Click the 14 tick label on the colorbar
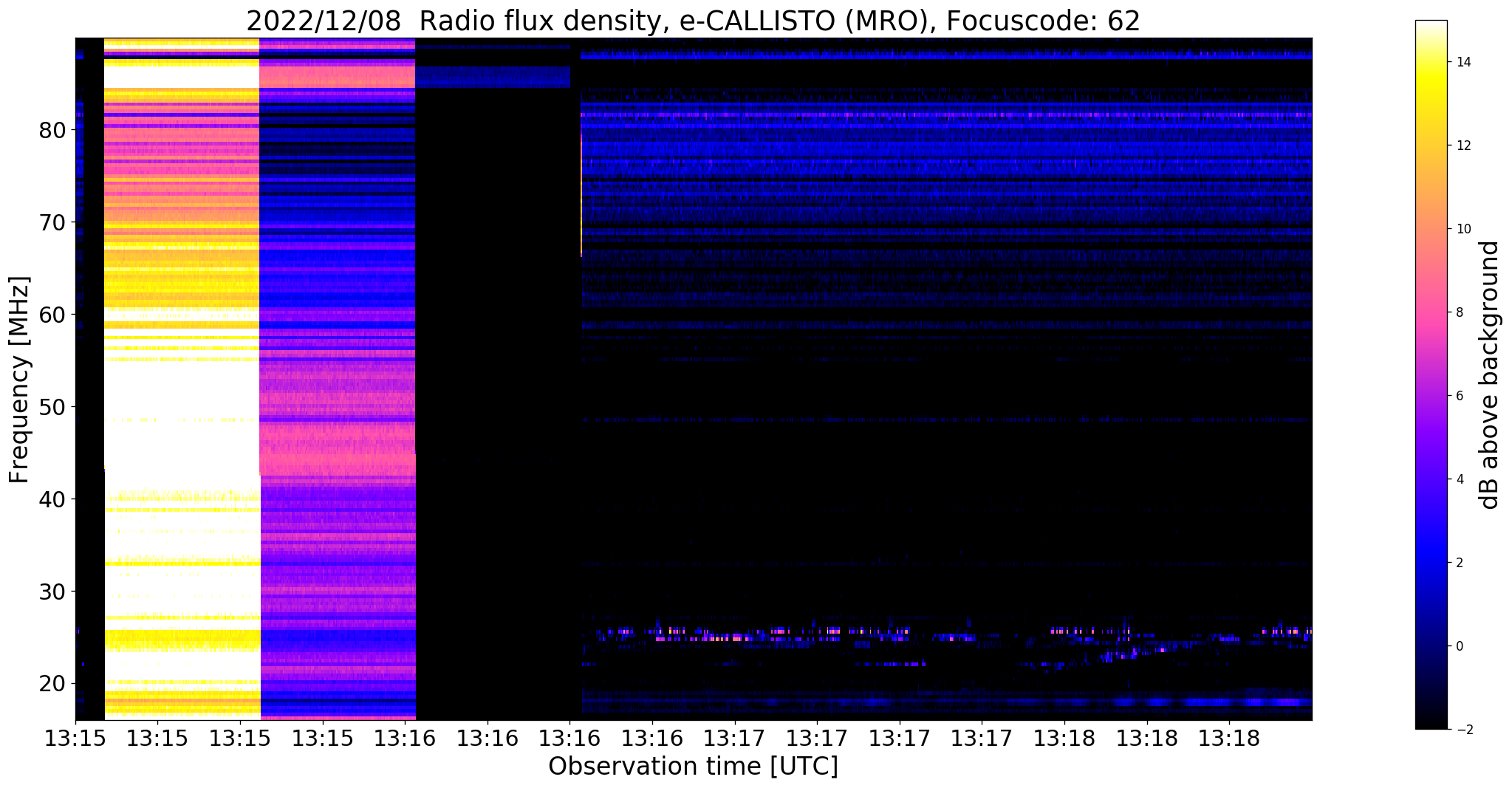Viewport: 1512px width, 788px height. tap(1463, 62)
